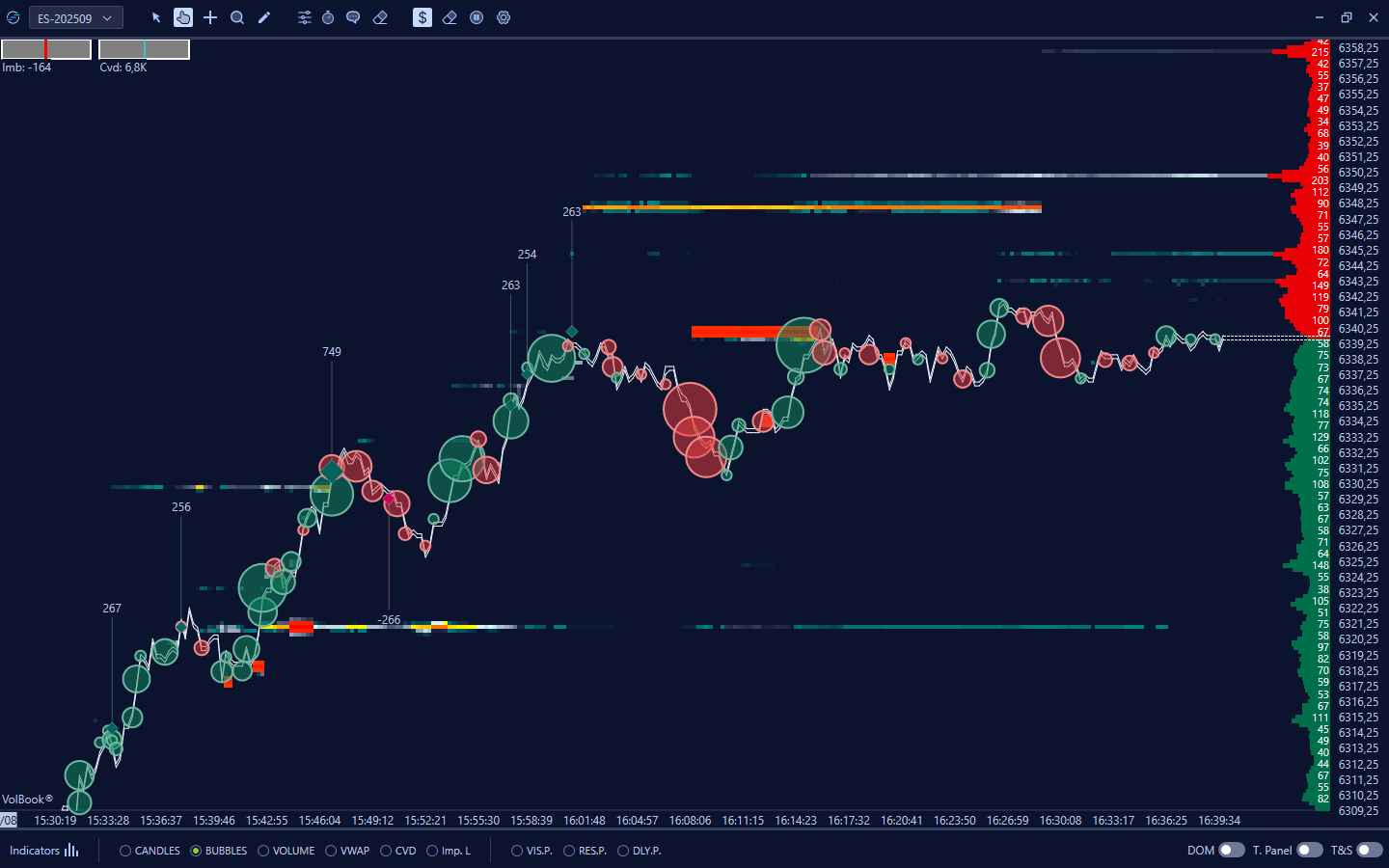Screen dimensions: 1389x868
Task: Click the VolBook logo label
Action: (27, 800)
